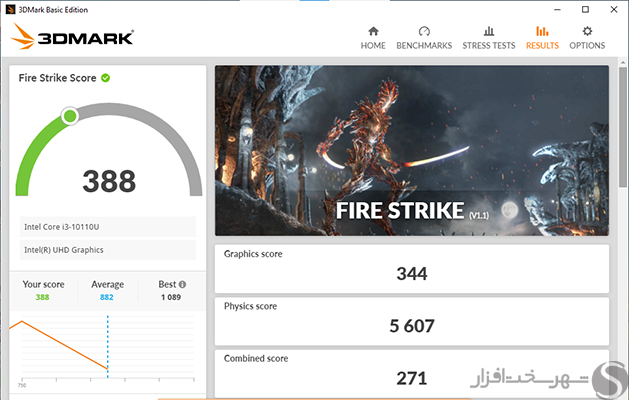
Task: Open the OPTIONS tab label
Action: pos(587,45)
